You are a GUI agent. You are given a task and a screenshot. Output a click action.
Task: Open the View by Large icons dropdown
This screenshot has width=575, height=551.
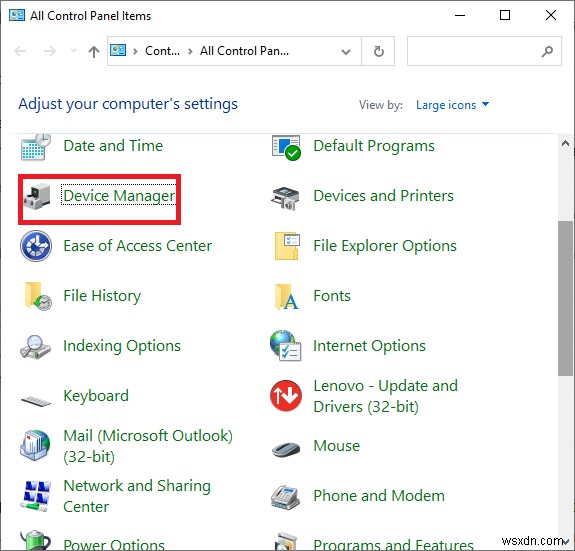pyautogui.click(x=453, y=105)
